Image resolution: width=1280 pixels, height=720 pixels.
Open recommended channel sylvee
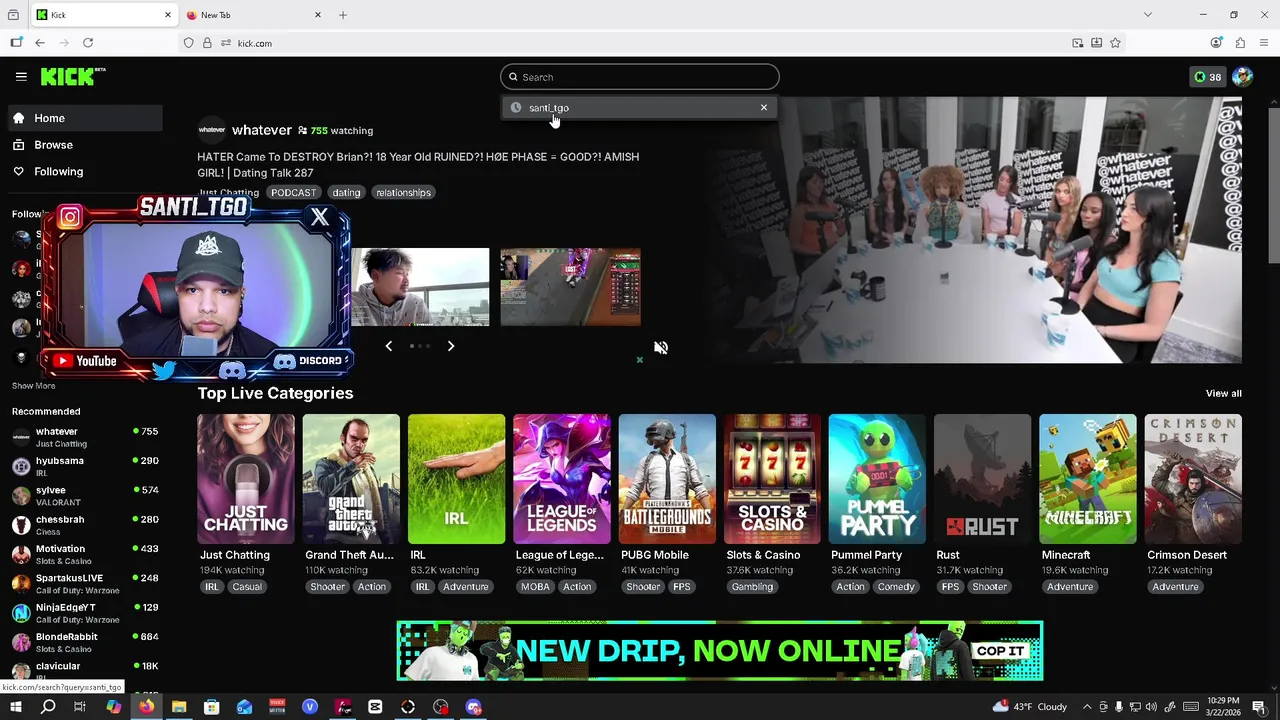85,495
